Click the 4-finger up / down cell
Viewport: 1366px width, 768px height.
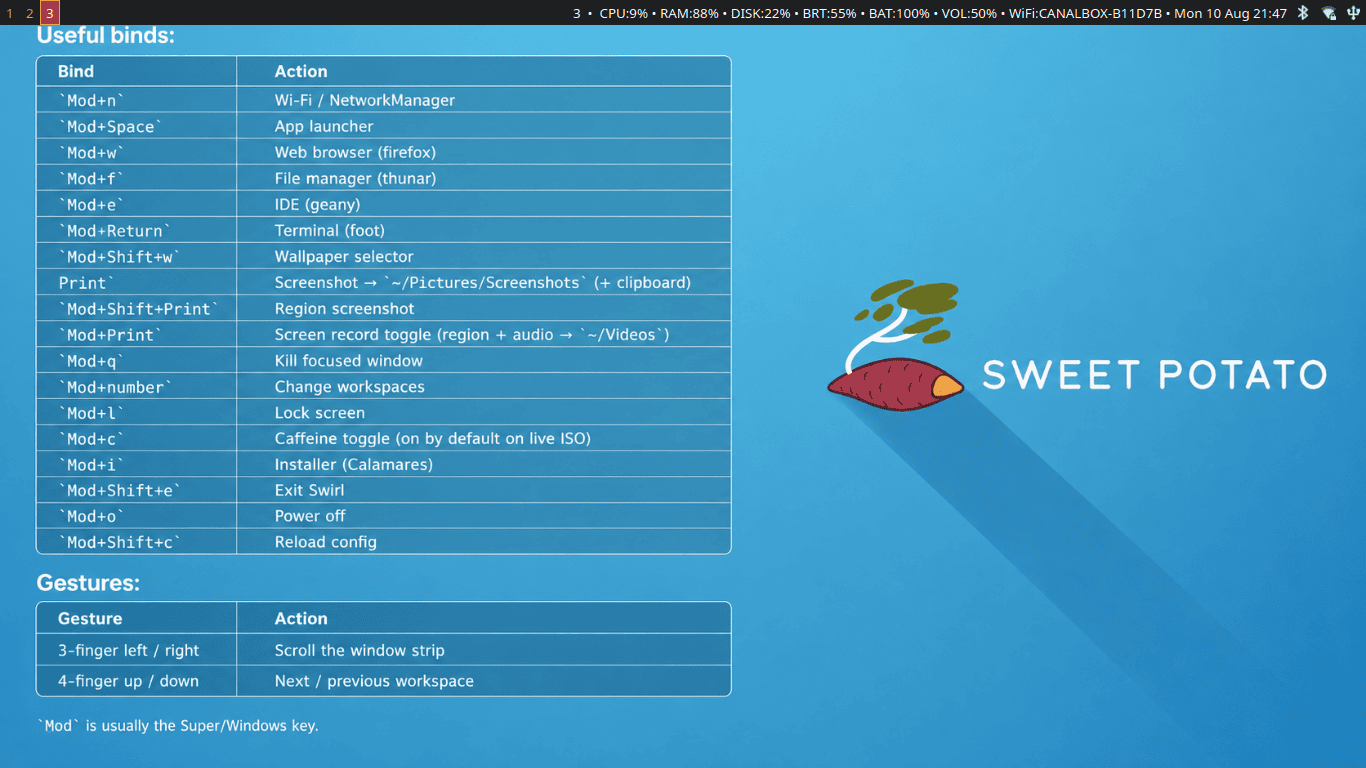point(136,681)
